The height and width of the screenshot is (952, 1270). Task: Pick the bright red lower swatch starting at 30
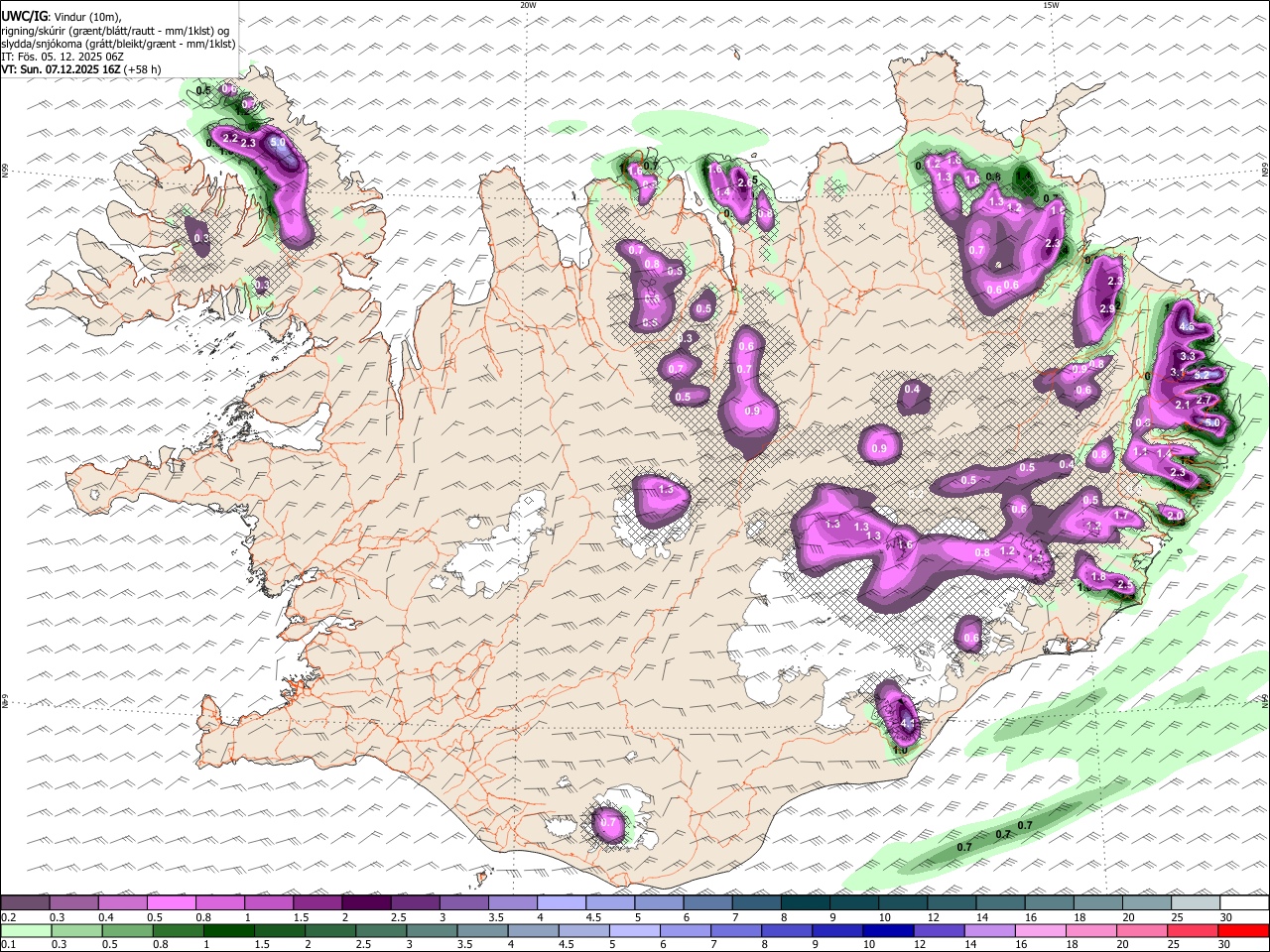[1241, 931]
